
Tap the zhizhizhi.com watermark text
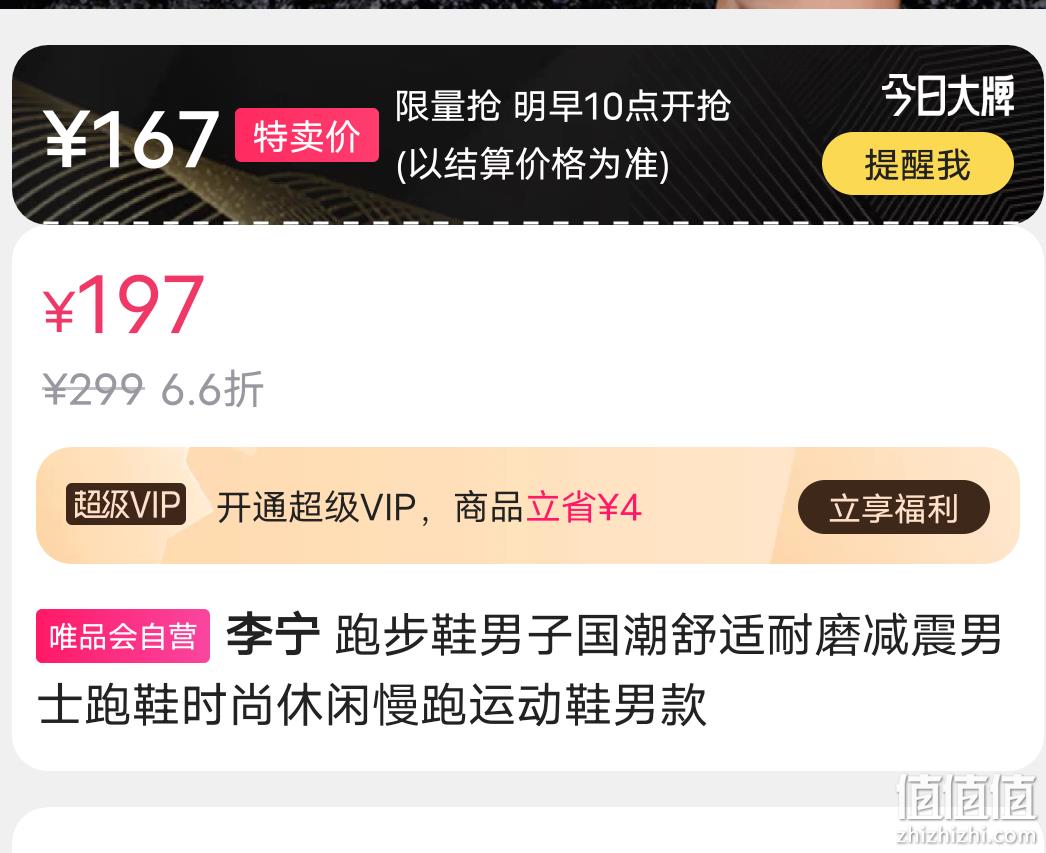967,834
